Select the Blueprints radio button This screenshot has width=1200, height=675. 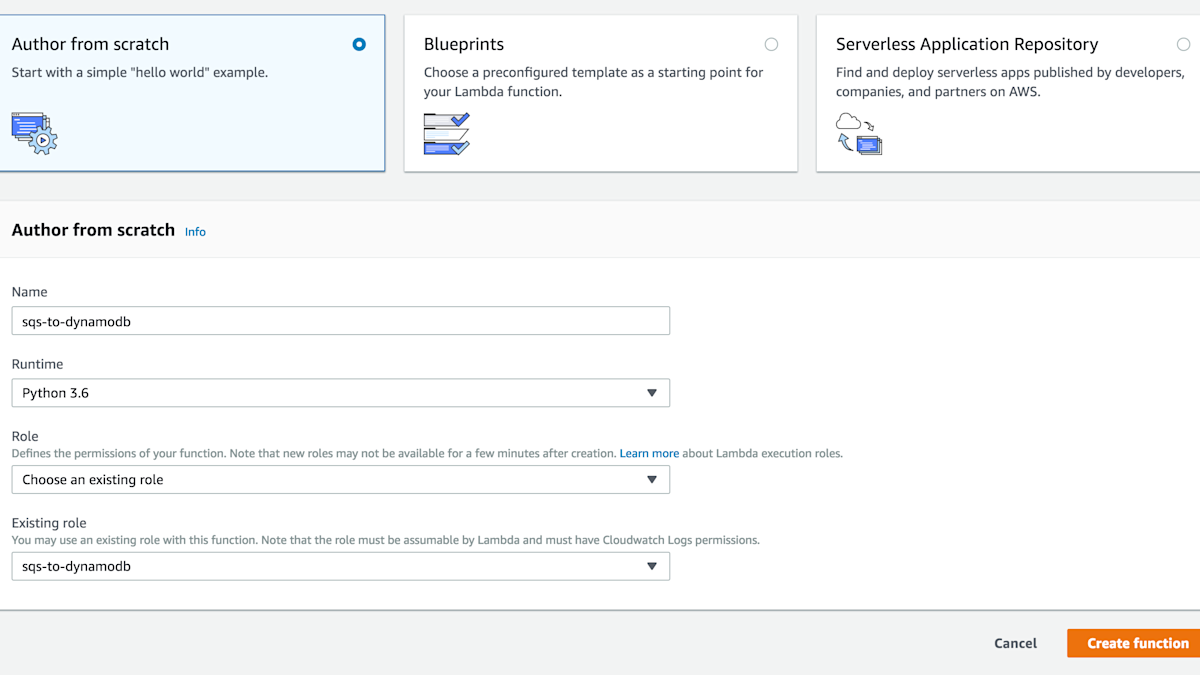(771, 44)
